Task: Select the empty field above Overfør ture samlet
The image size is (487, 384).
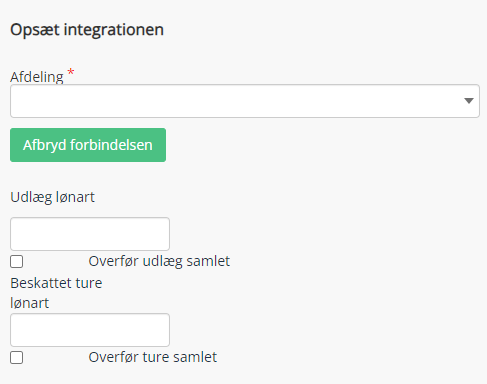Action: click(x=90, y=330)
